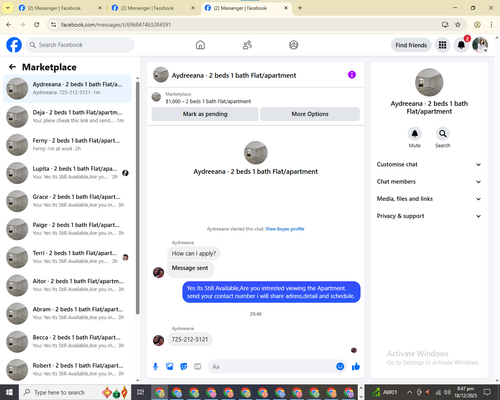Send a thumbs up like
The width and height of the screenshot is (500, 400).
coord(356,367)
